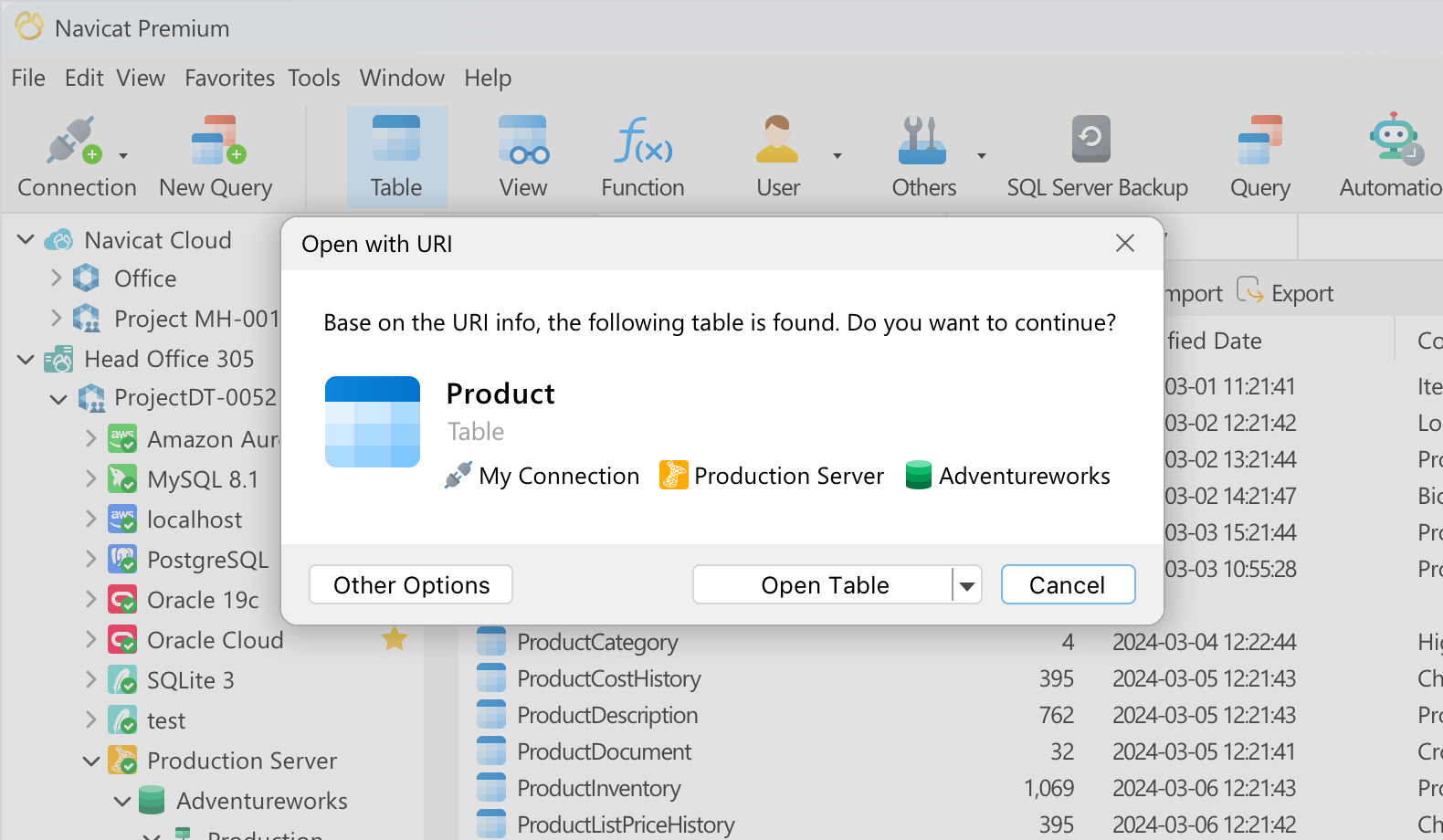Click the User toolbar icon
The height and width of the screenshot is (840, 1443).
pos(777,142)
